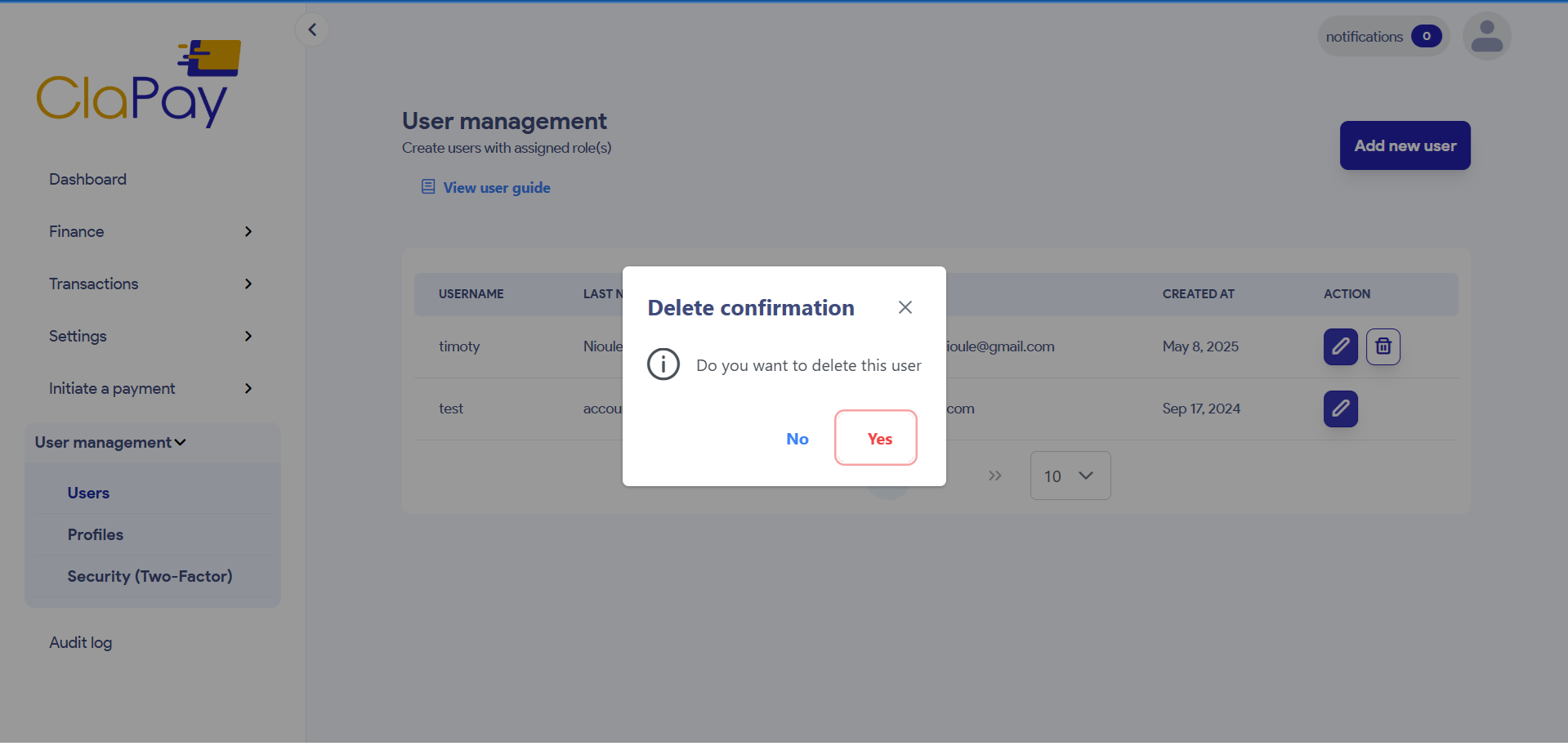The height and width of the screenshot is (746, 1568).
Task: Expand the Transactions menu
Action: 151,284
